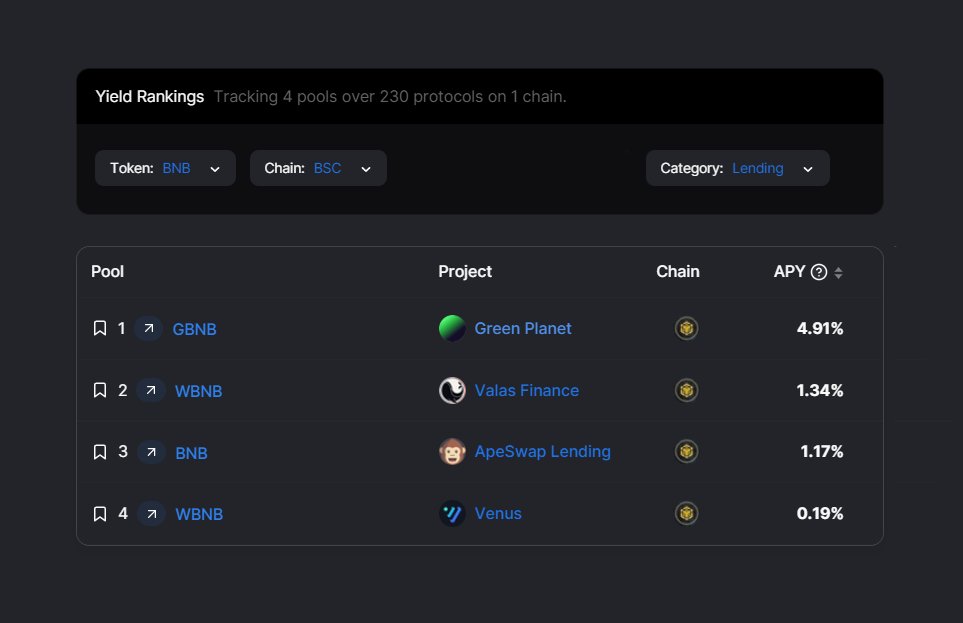Bookmark the GBNB pool row
The width and height of the screenshot is (963, 623).
[x=99, y=328]
